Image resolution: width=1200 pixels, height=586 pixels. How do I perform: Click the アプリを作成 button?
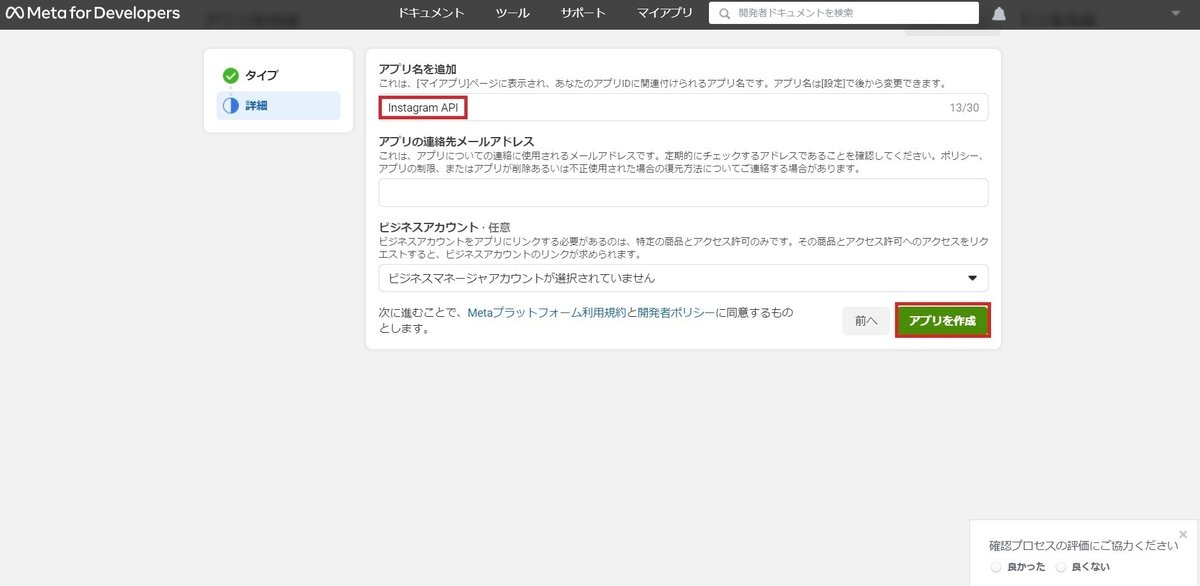943,320
